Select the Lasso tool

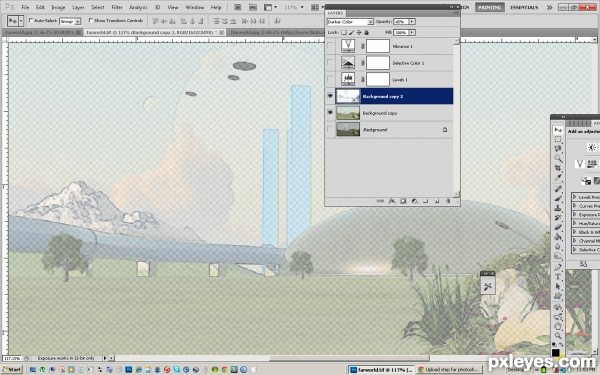pos(558,148)
